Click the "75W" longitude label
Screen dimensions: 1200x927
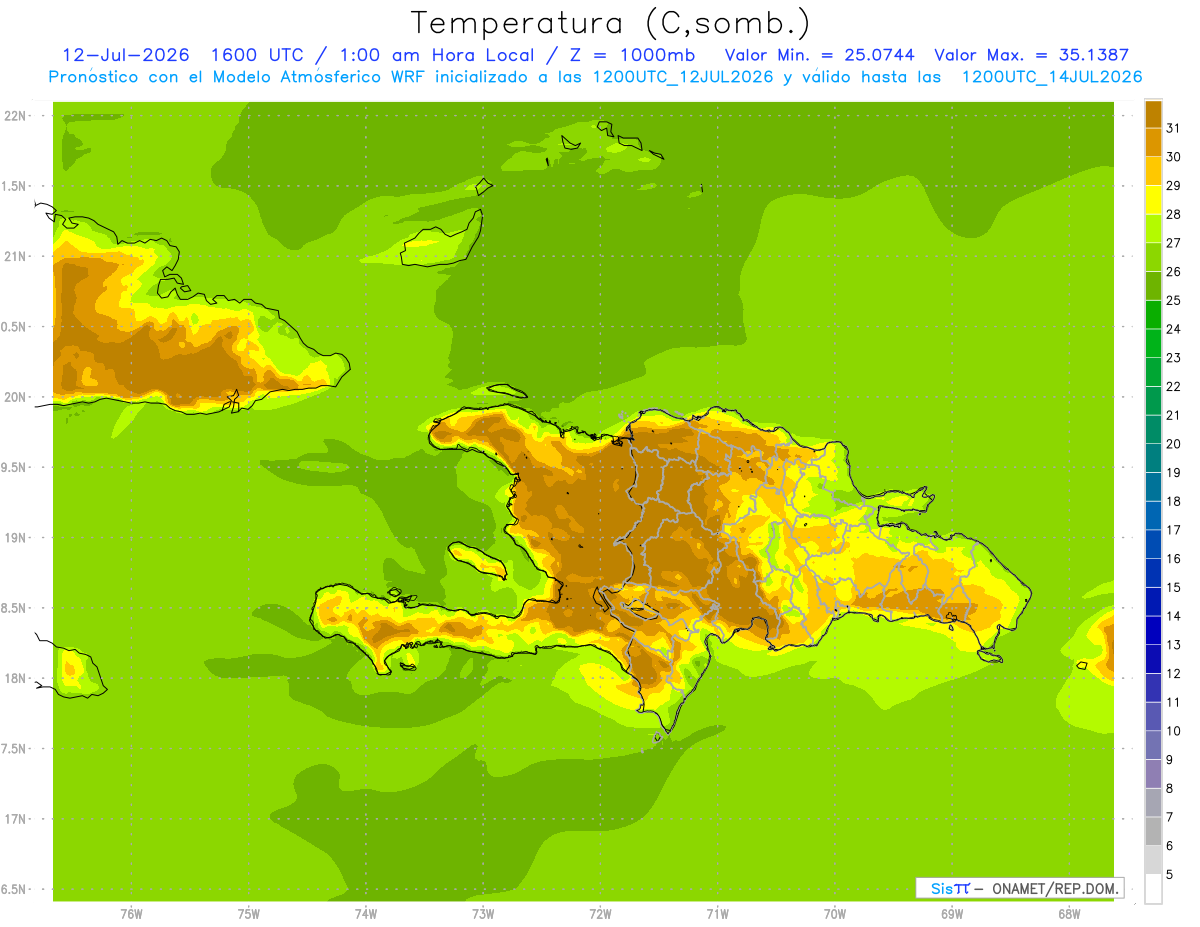248,914
